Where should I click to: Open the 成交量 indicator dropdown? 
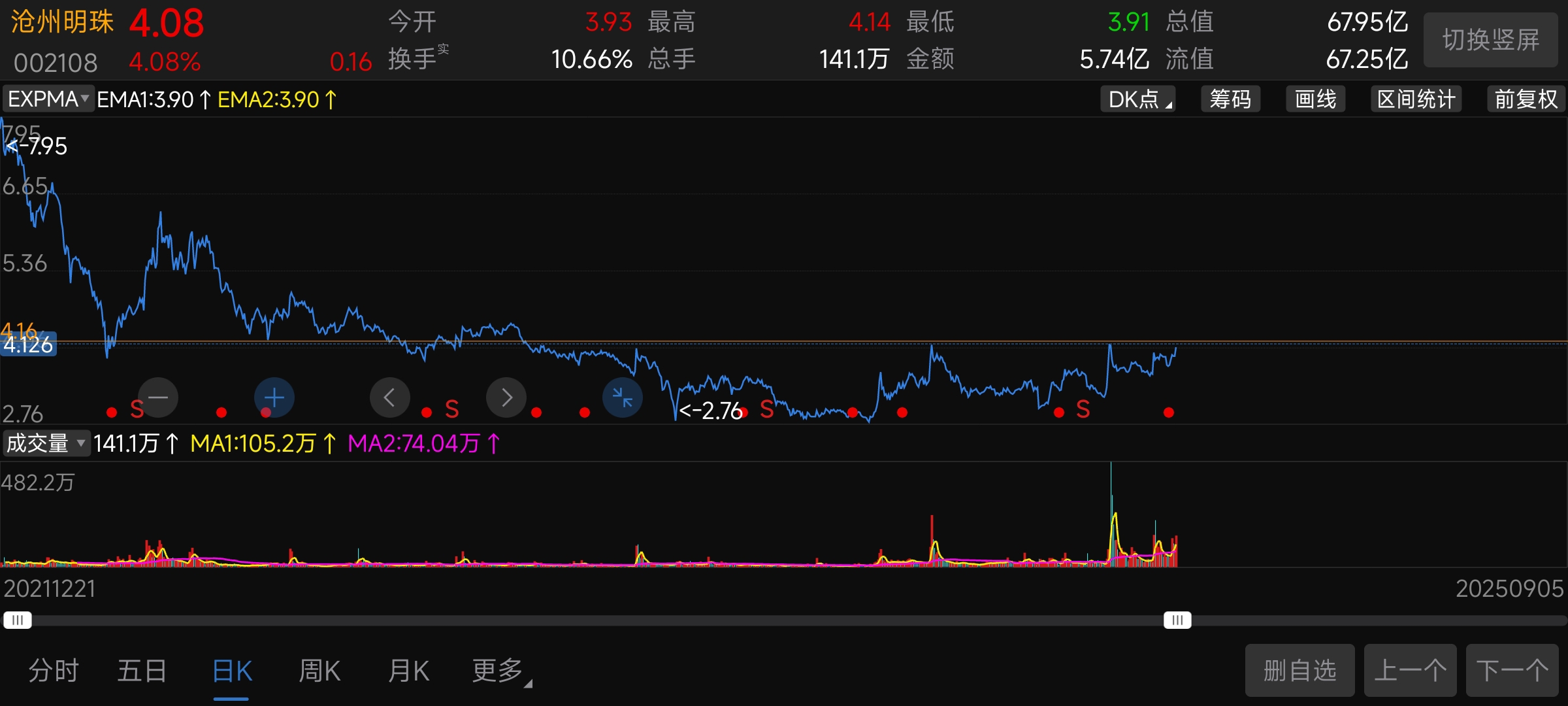click(46, 443)
